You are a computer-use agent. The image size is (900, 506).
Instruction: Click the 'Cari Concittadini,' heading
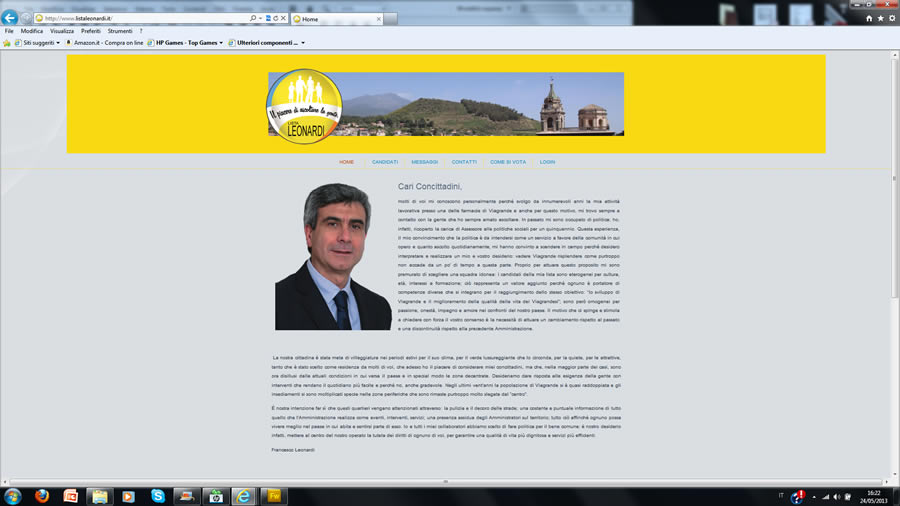point(430,186)
